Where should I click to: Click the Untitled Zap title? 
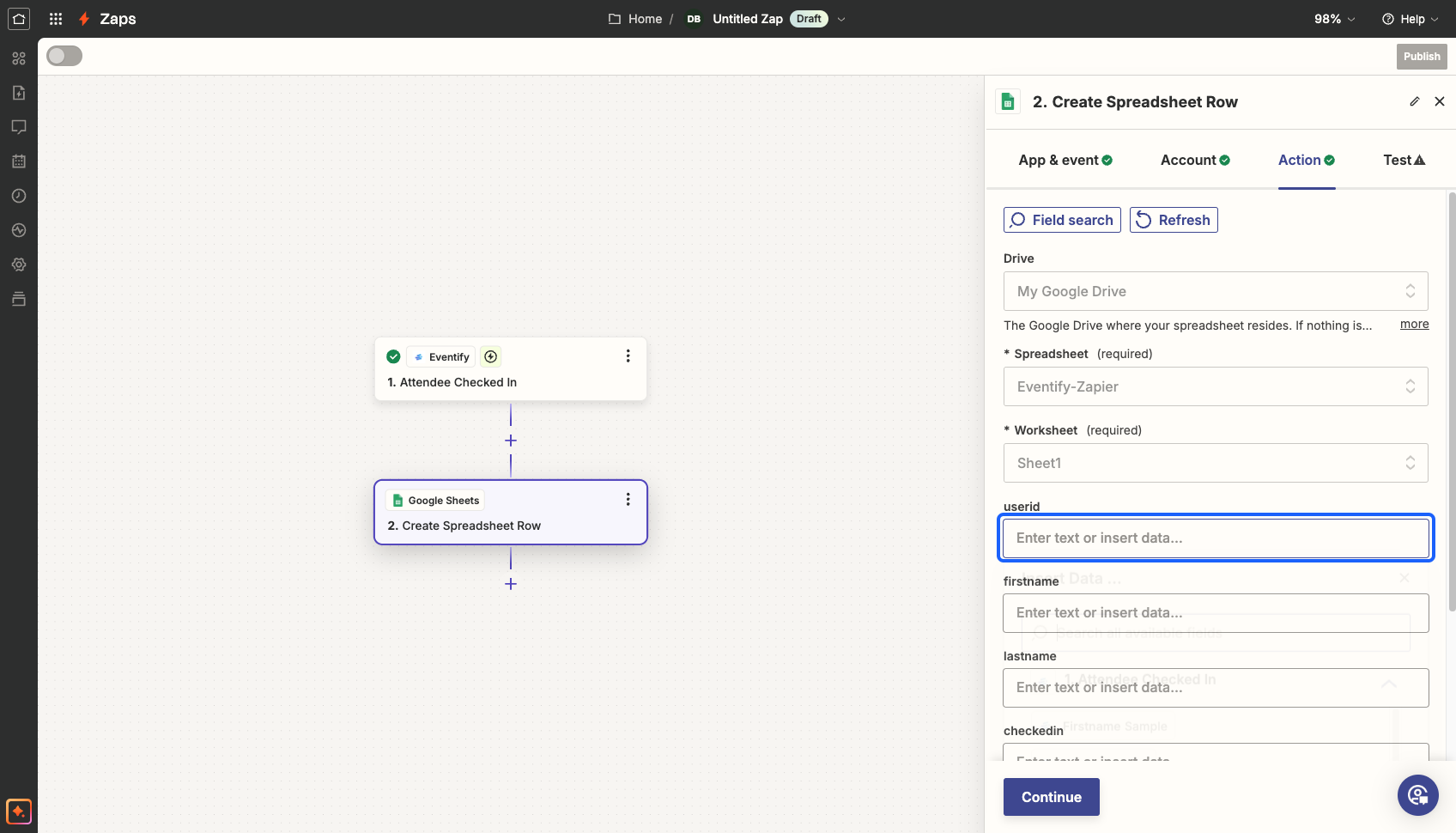pyautogui.click(x=748, y=19)
